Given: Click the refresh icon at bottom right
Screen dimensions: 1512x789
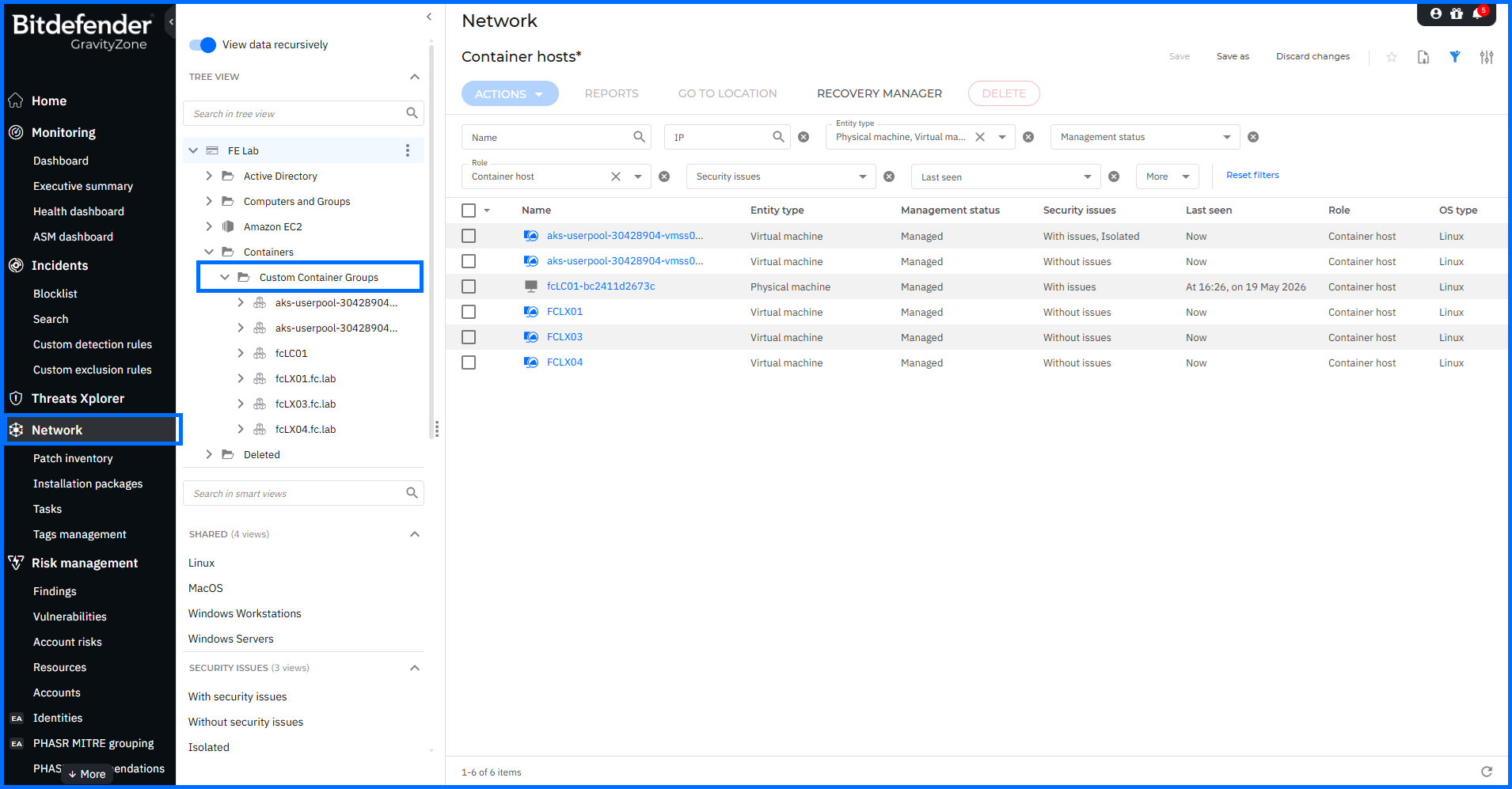Looking at the screenshot, I should tap(1487, 772).
